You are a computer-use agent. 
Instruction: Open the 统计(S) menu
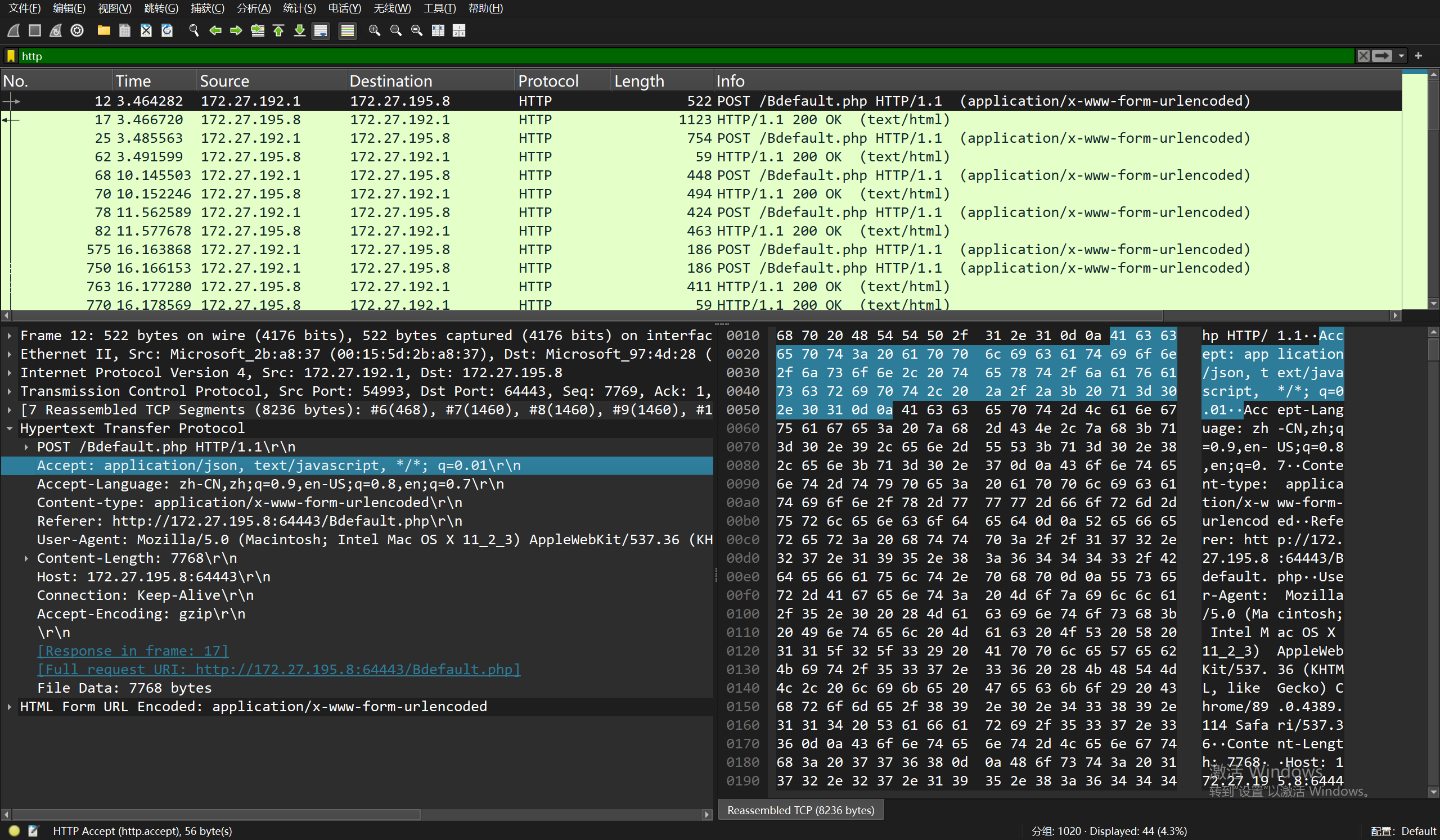[x=299, y=8]
